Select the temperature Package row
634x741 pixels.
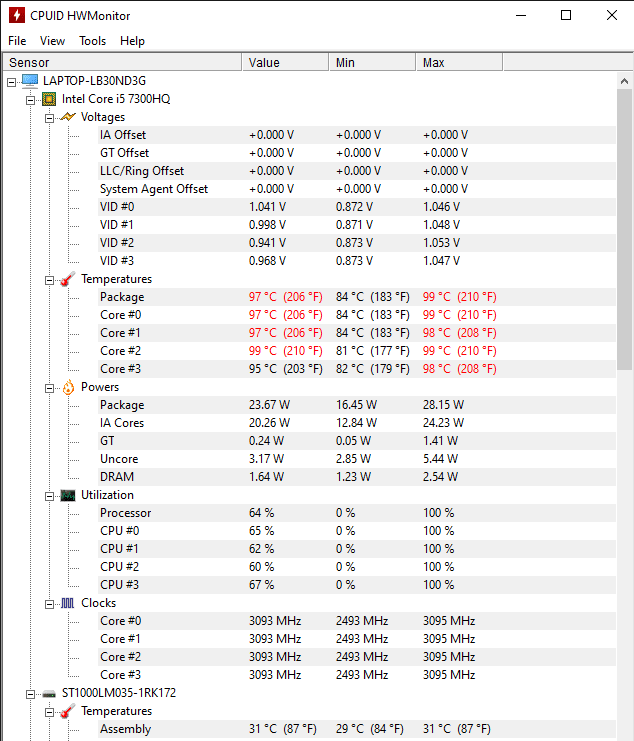coord(357,297)
